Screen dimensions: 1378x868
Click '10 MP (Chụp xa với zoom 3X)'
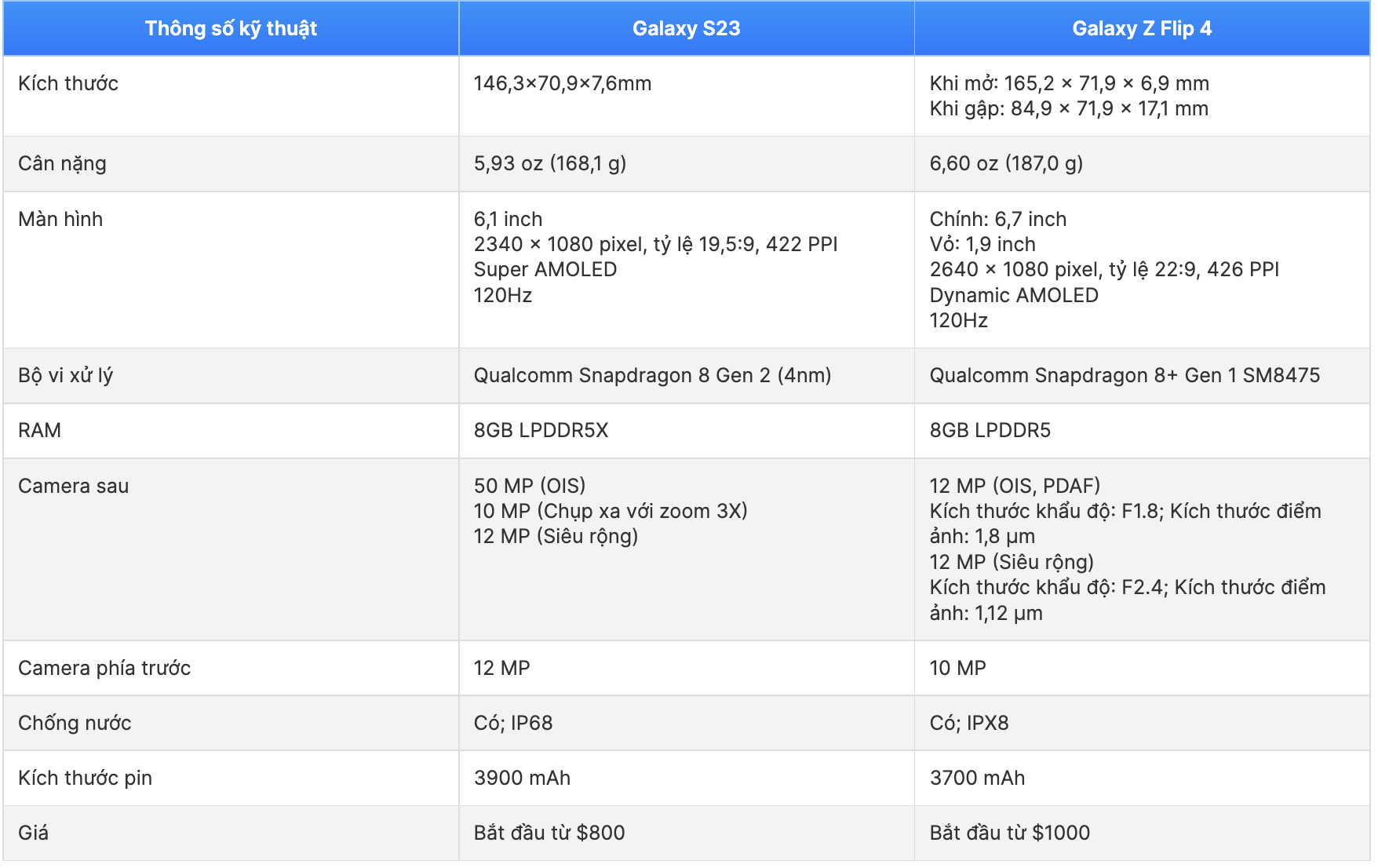point(611,511)
